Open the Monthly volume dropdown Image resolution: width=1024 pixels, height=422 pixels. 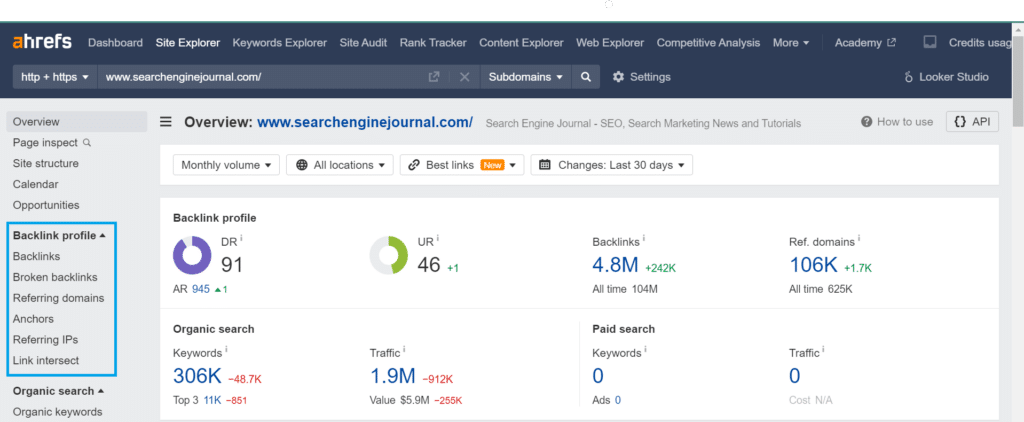(x=226, y=165)
